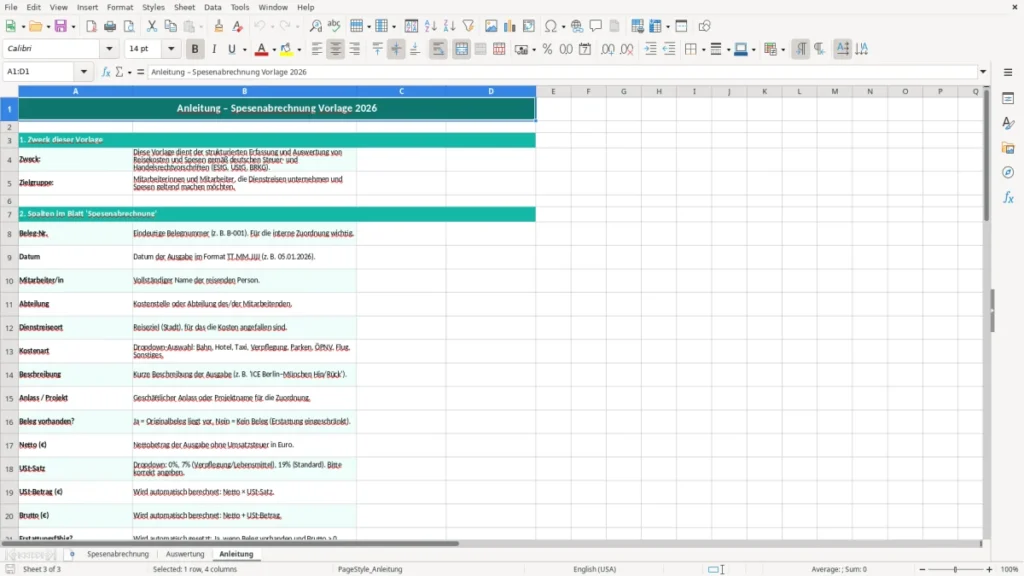Click the sidebar settings hamburger button
Screen dimensions: 1024x576
[1008, 72]
